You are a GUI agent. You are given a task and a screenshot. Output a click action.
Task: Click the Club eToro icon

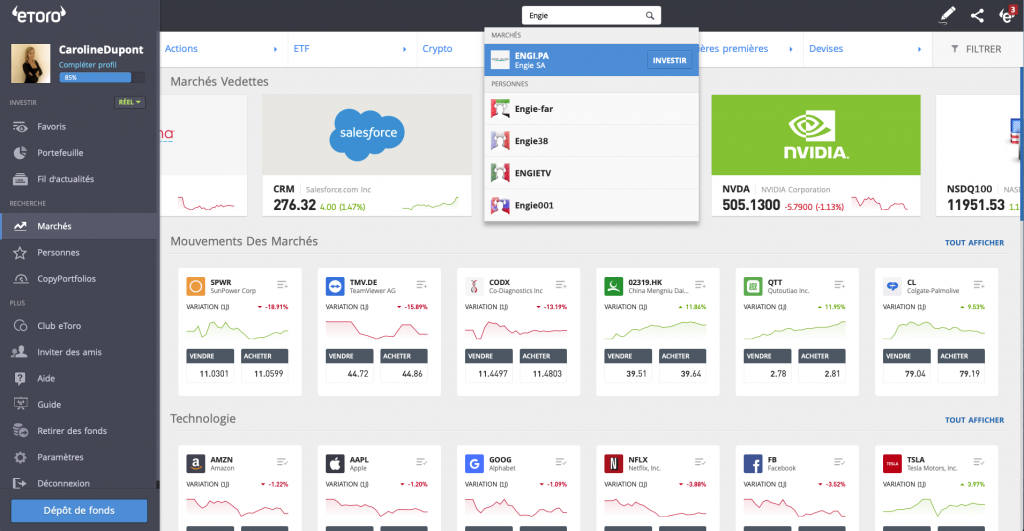[20, 326]
